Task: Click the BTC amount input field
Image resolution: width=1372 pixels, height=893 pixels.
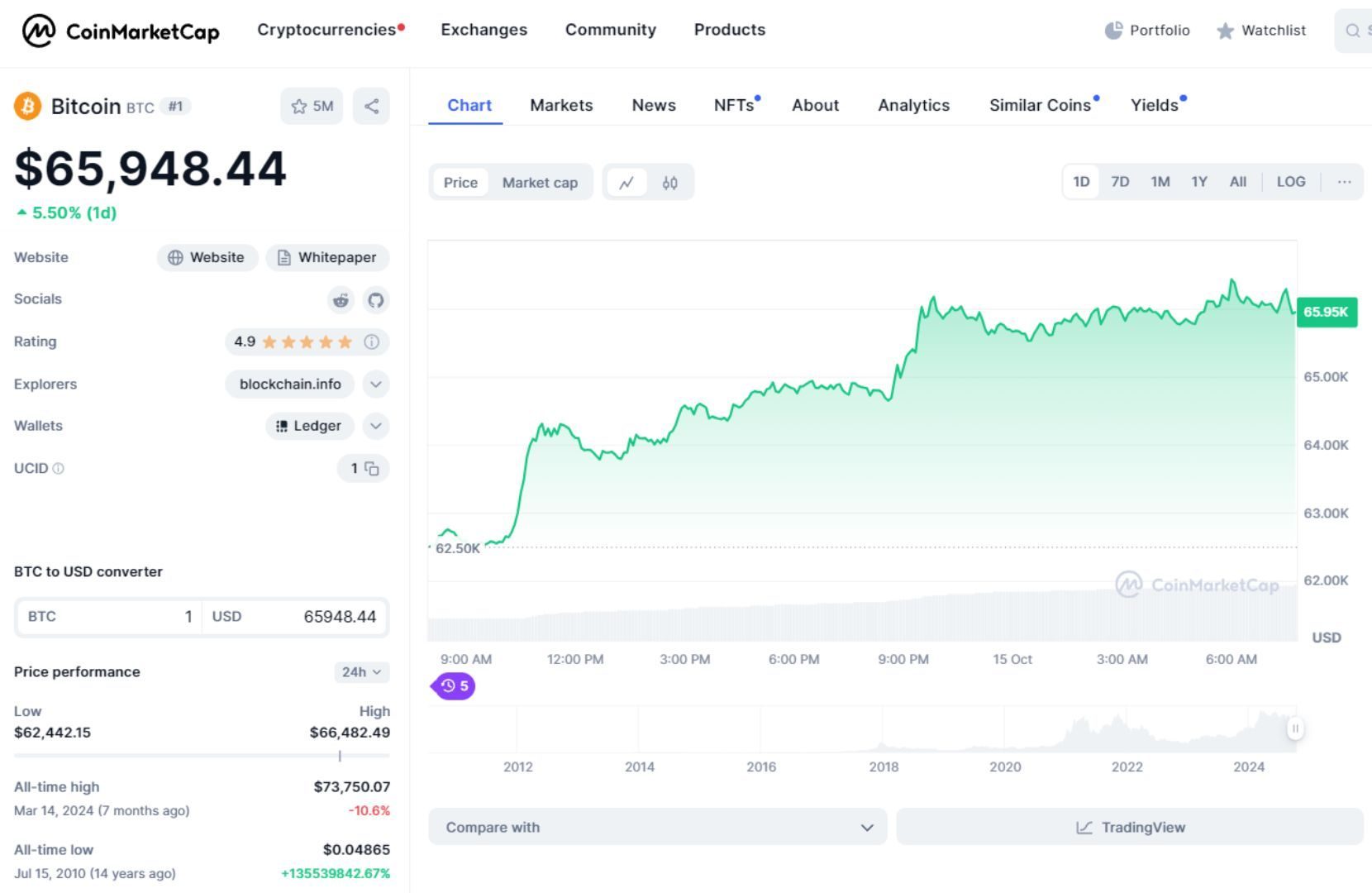Action: [149, 616]
